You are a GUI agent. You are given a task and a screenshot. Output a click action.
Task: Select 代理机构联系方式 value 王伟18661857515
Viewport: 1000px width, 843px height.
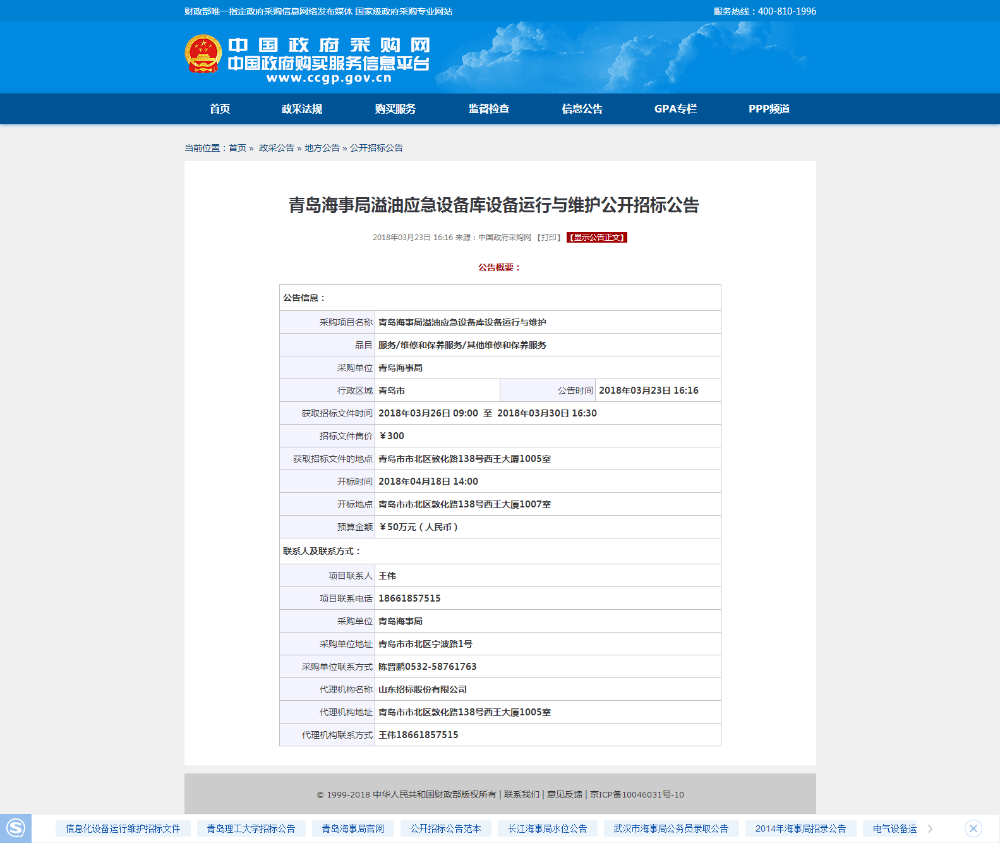(x=418, y=735)
